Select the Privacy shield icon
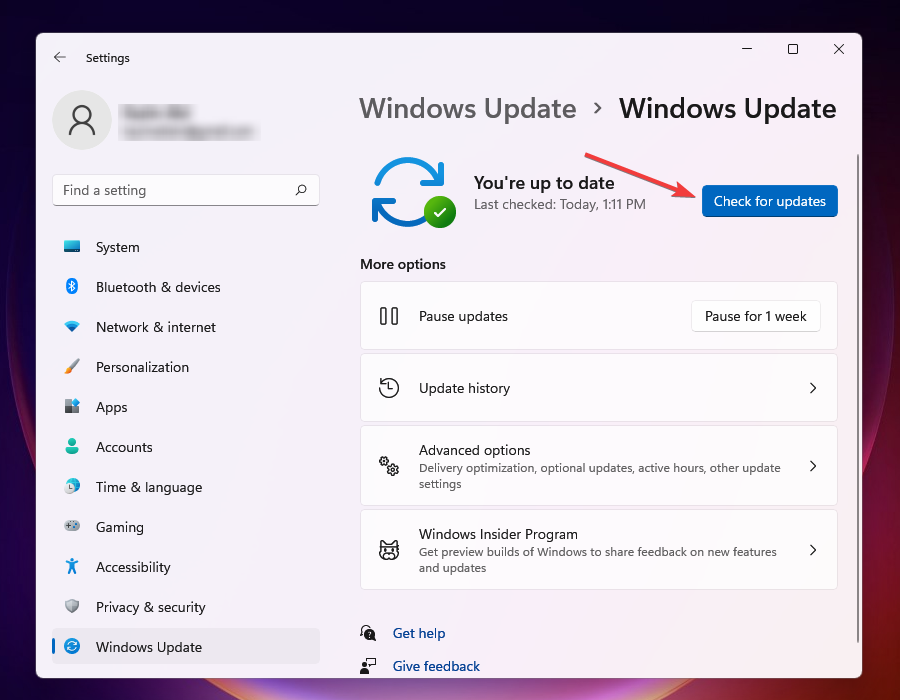This screenshot has height=700, width=900. tap(72, 606)
